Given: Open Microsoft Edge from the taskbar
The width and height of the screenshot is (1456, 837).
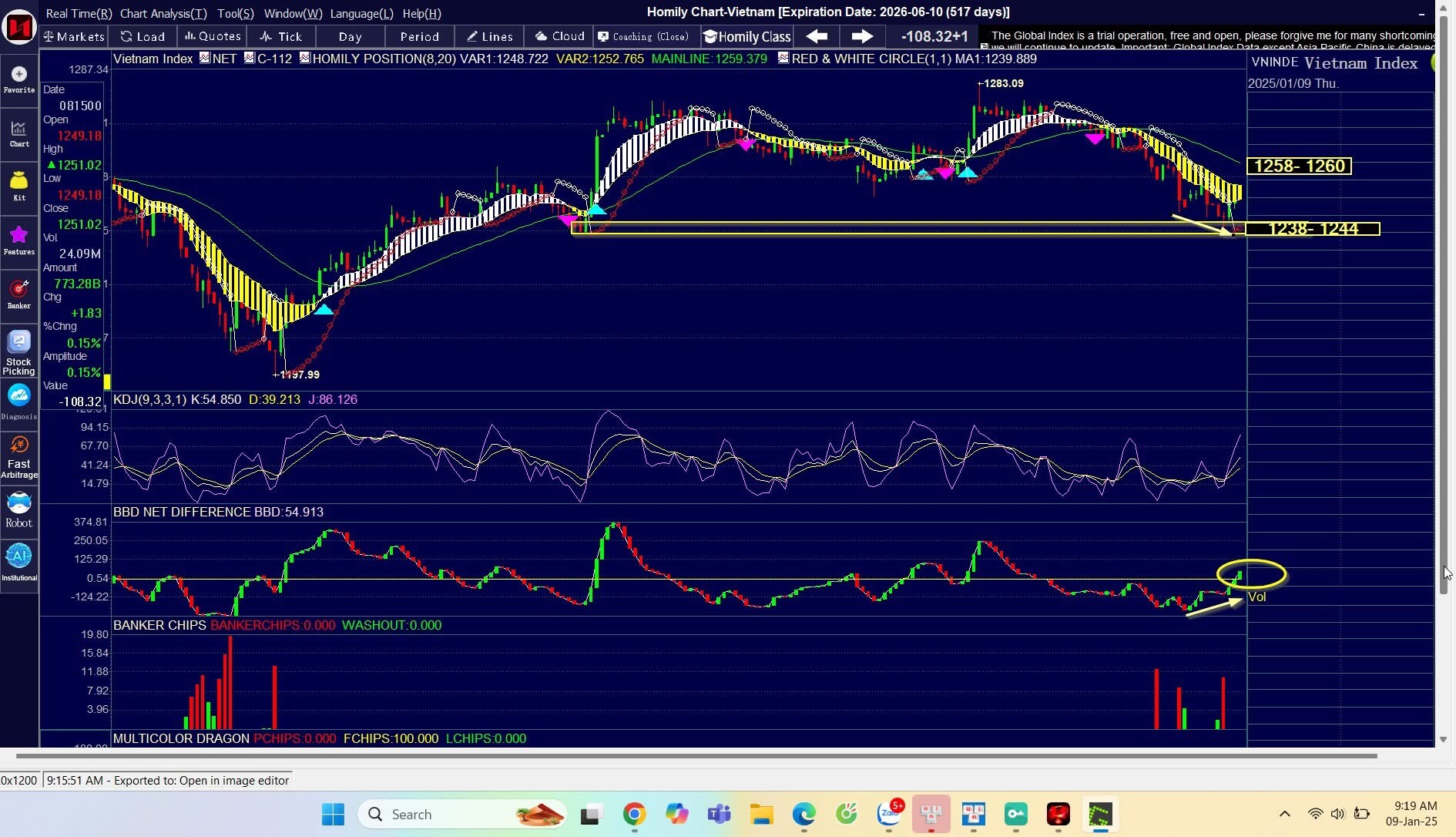Looking at the screenshot, I should click(x=803, y=815).
